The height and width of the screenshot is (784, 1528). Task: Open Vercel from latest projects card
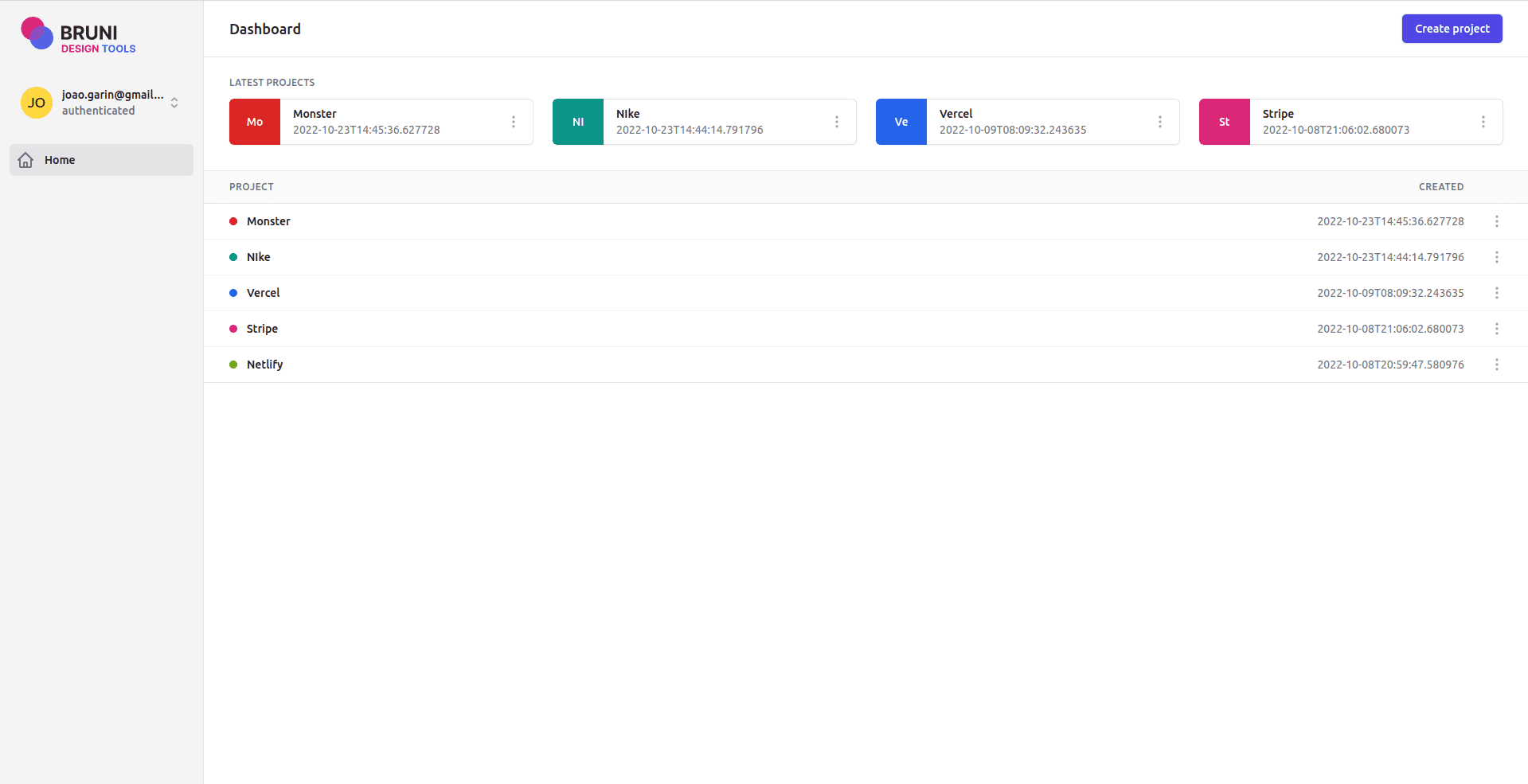(x=955, y=114)
